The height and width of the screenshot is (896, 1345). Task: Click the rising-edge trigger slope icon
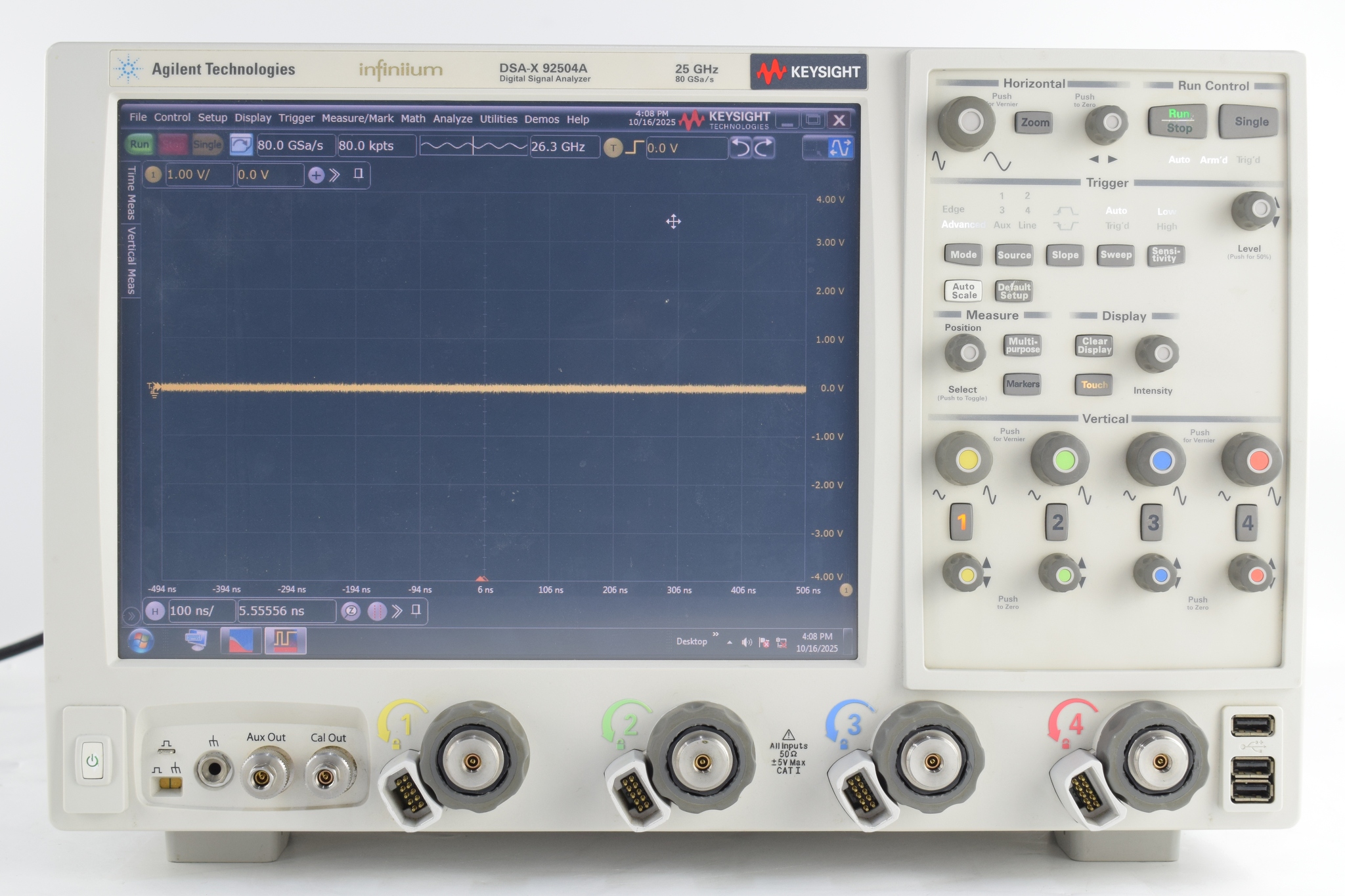[x=634, y=148]
